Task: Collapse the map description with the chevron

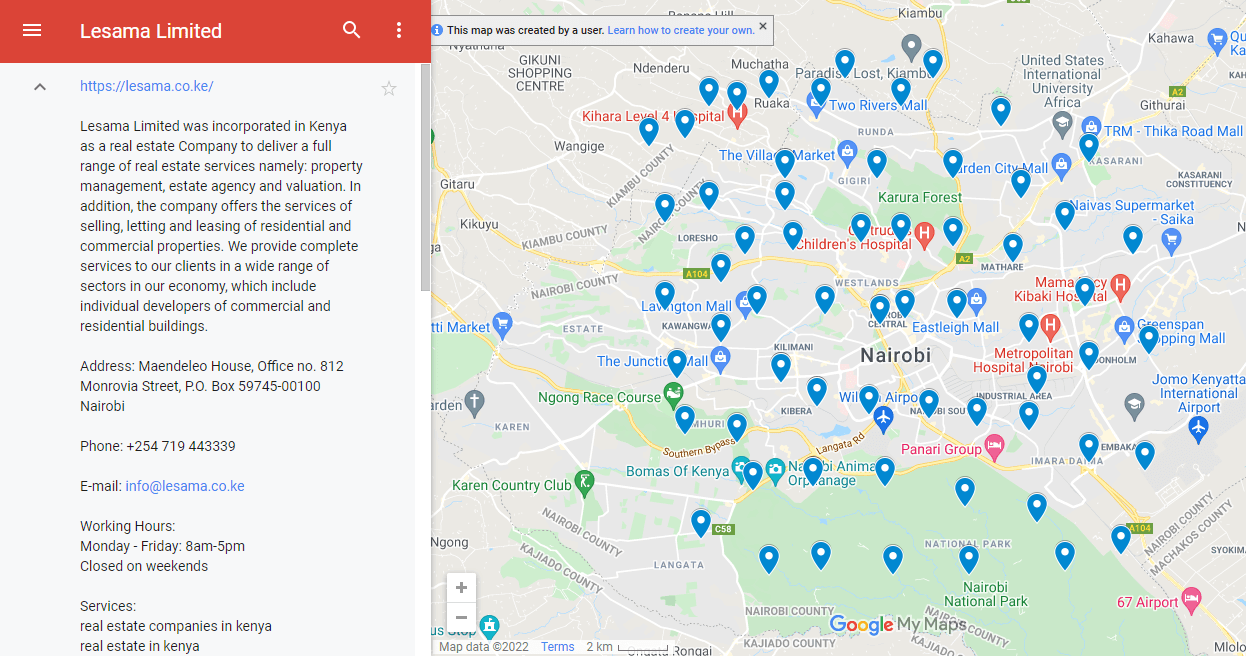Action: coord(40,87)
